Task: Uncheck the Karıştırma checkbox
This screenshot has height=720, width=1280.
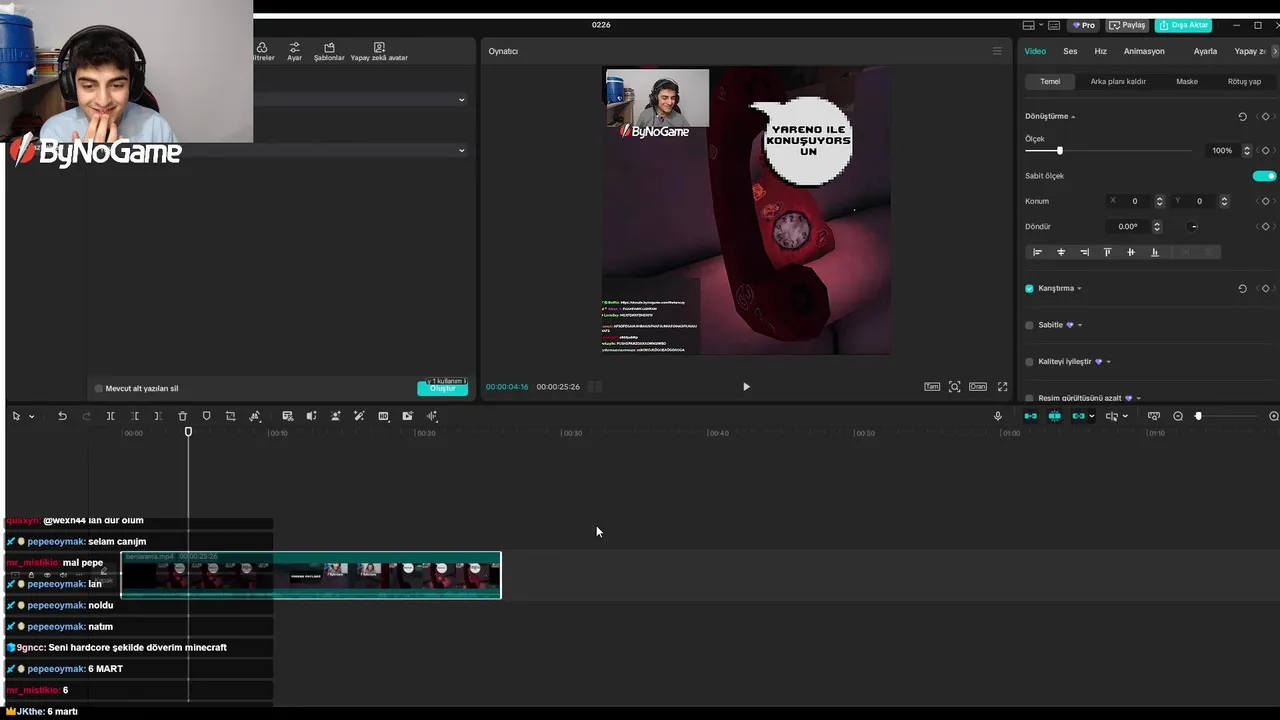Action: pyautogui.click(x=1029, y=288)
